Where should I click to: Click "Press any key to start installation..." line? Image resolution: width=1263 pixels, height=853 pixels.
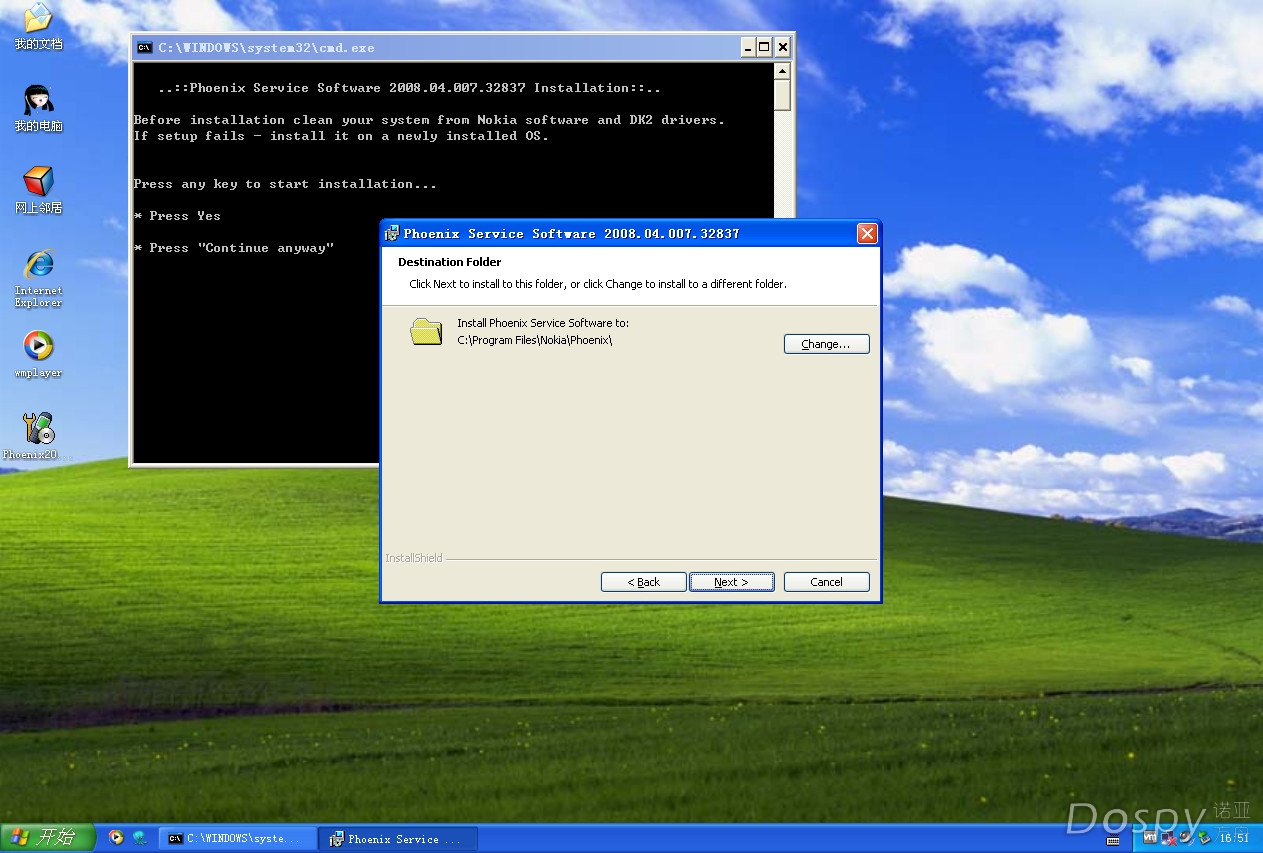285,184
